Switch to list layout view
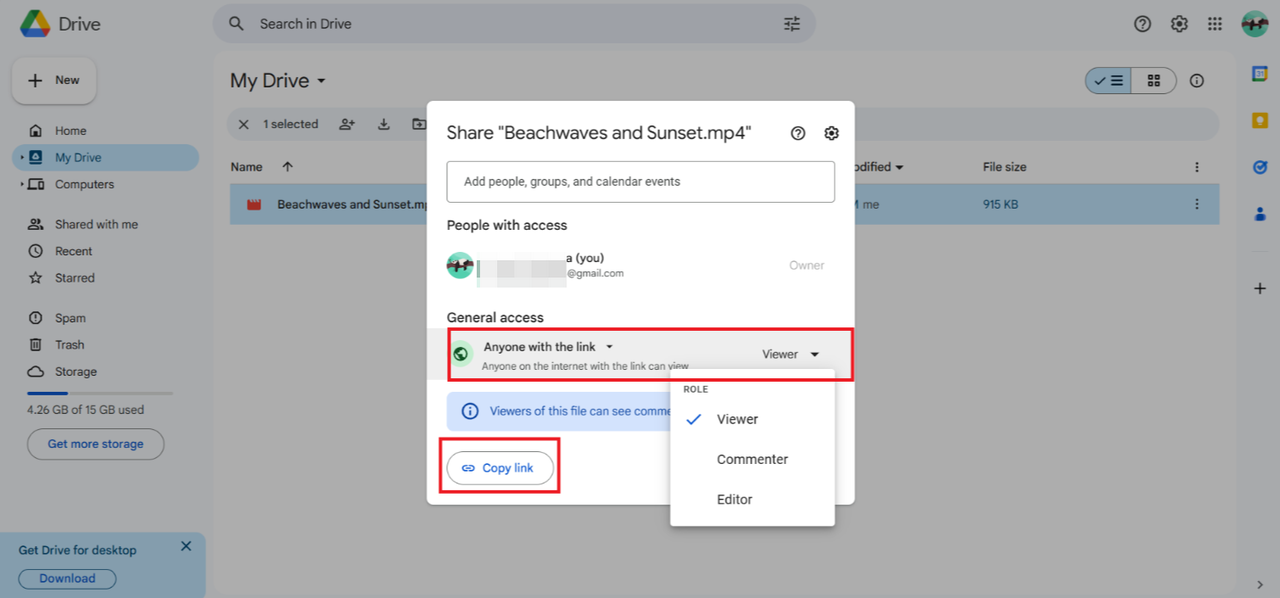1280x598 pixels. pyautogui.click(x=1109, y=81)
